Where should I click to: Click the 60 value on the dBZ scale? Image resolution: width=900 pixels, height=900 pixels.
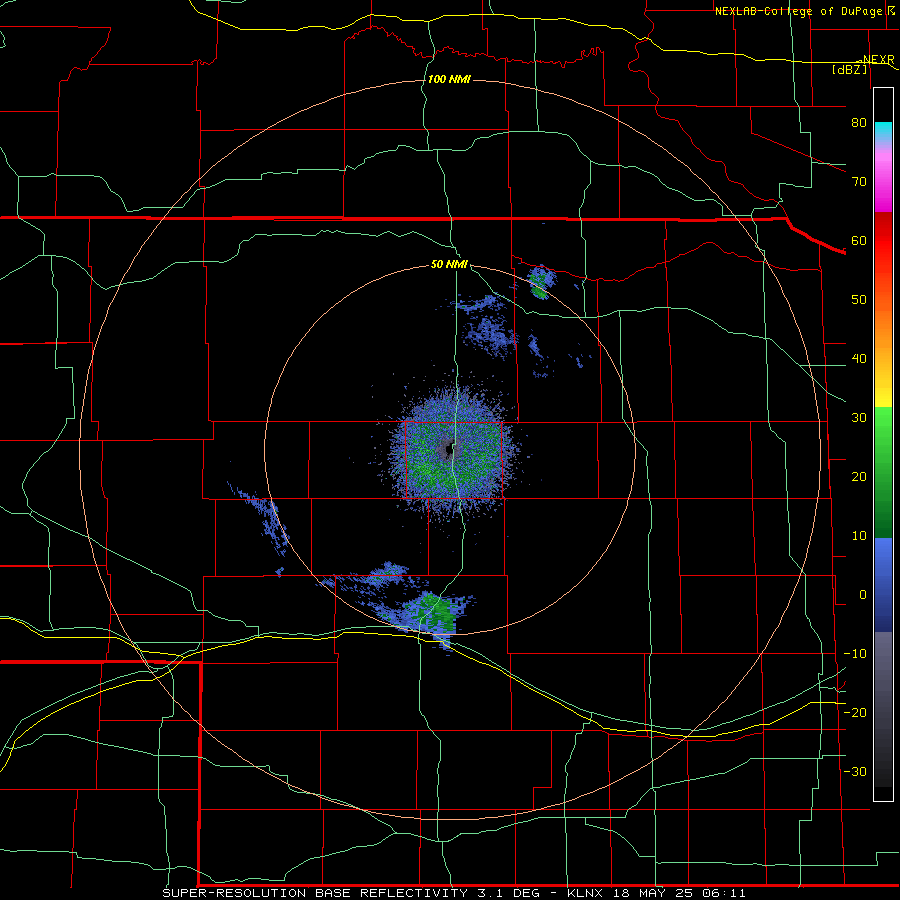click(x=859, y=240)
